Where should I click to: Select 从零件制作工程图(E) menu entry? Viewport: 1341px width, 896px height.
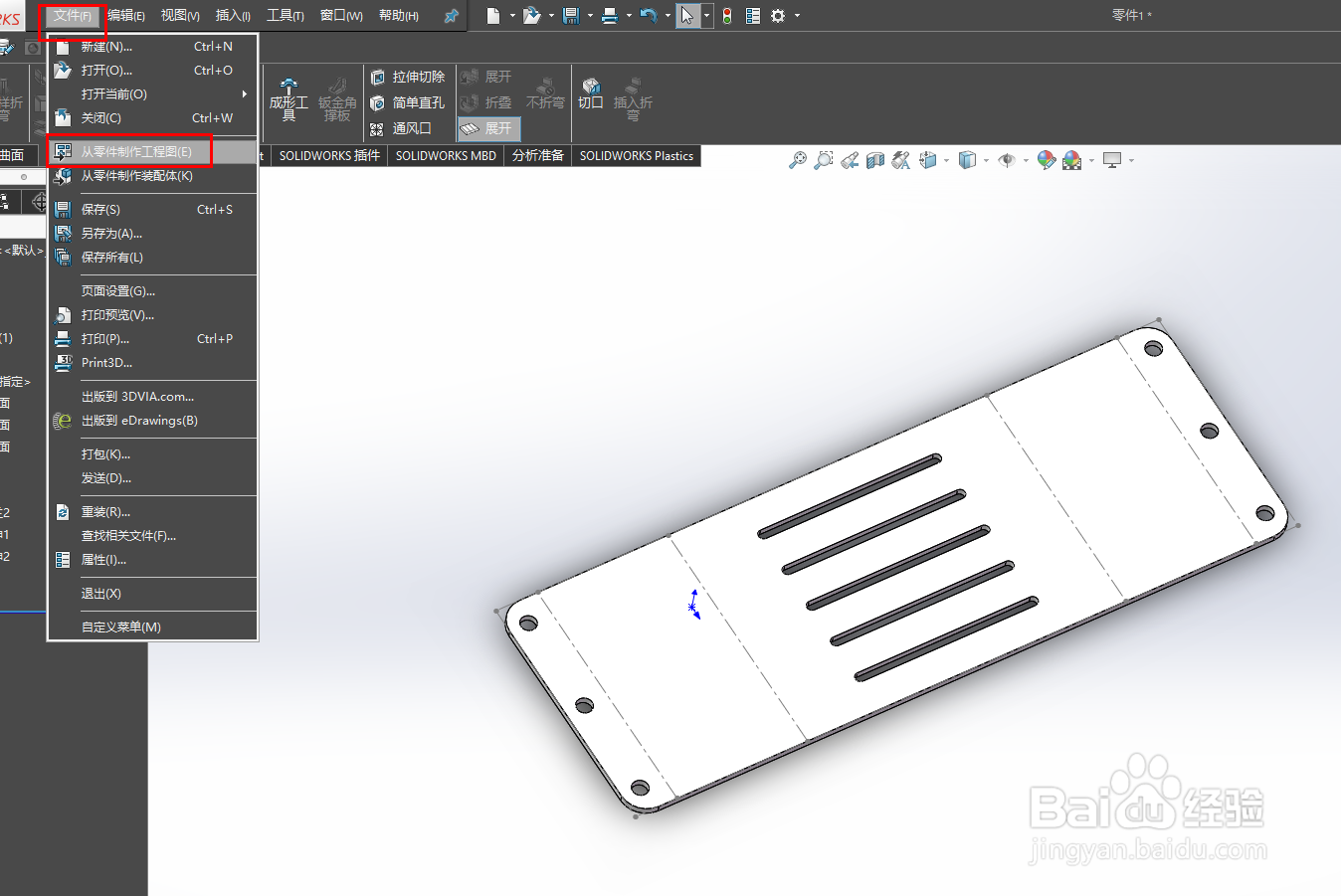point(153,152)
